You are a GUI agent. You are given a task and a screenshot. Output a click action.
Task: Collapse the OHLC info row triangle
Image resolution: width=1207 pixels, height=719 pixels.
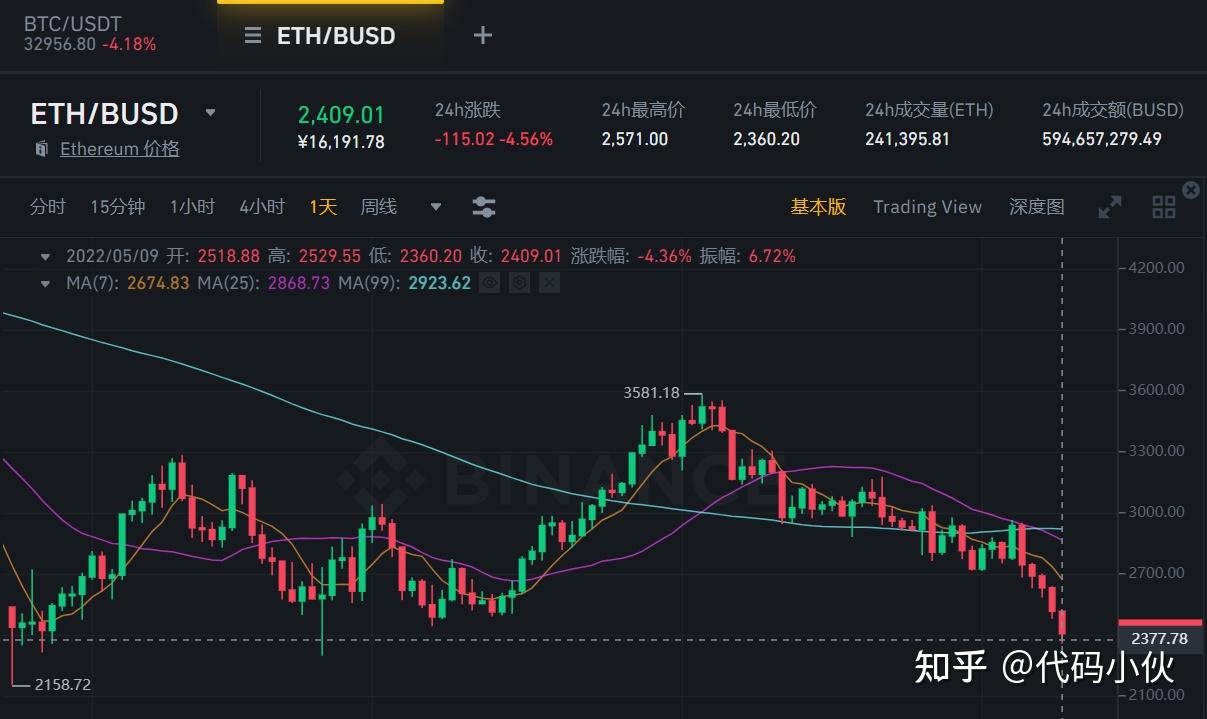(45, 256)
